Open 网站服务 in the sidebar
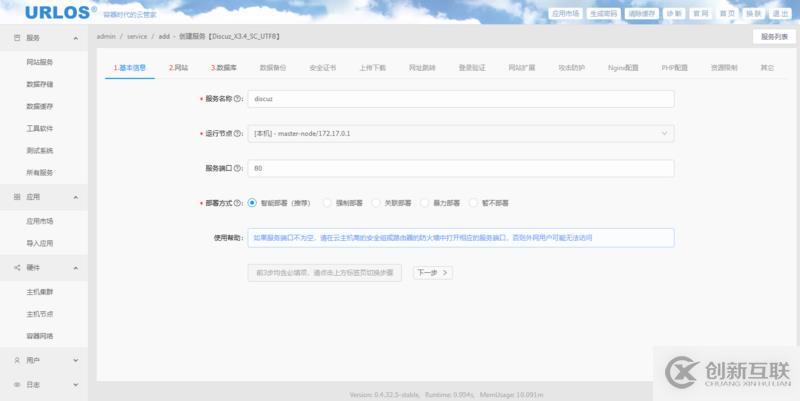This screenshot has width=800, height=401. click(40, 62)
